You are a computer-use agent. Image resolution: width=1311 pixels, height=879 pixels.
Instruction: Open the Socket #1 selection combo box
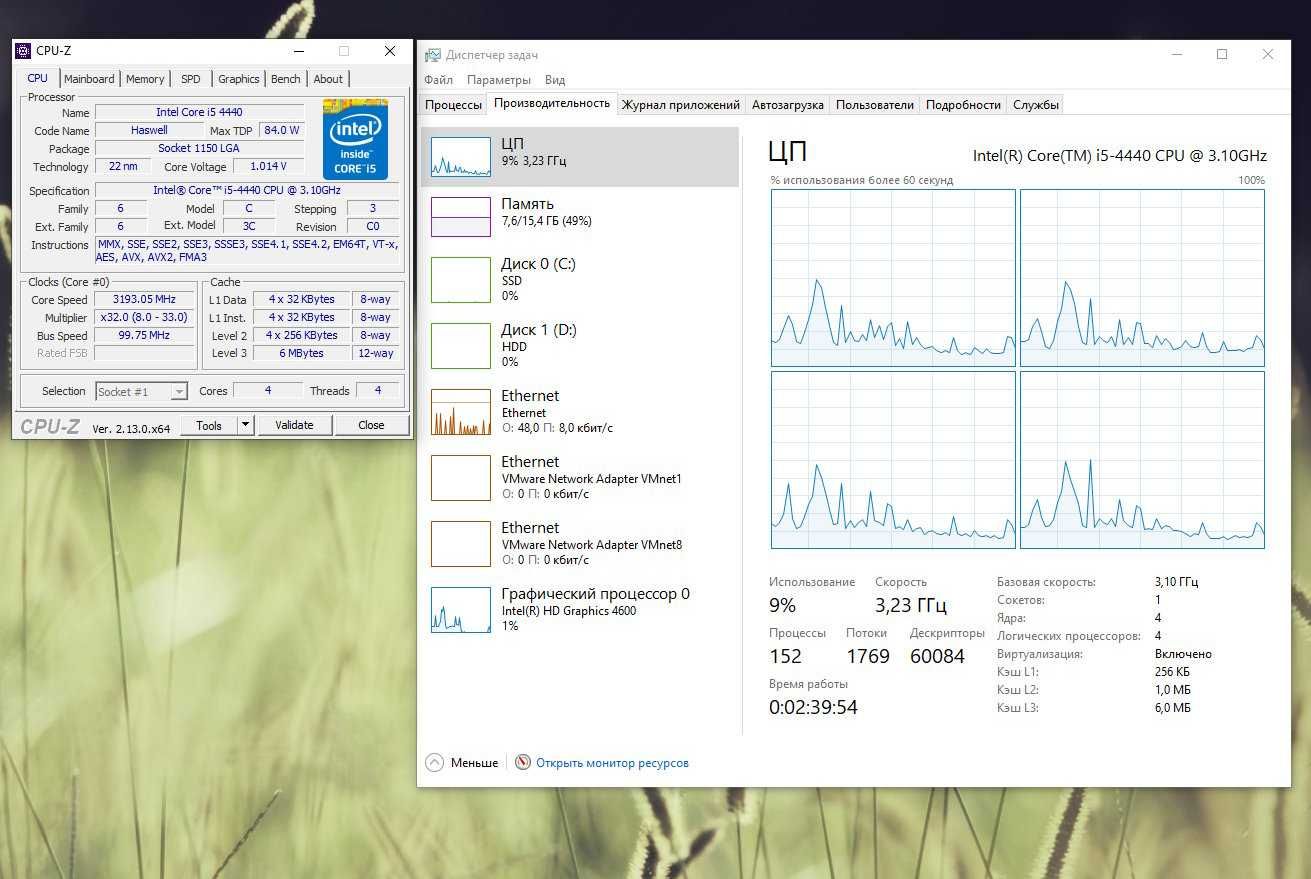(x=141, y=392)
